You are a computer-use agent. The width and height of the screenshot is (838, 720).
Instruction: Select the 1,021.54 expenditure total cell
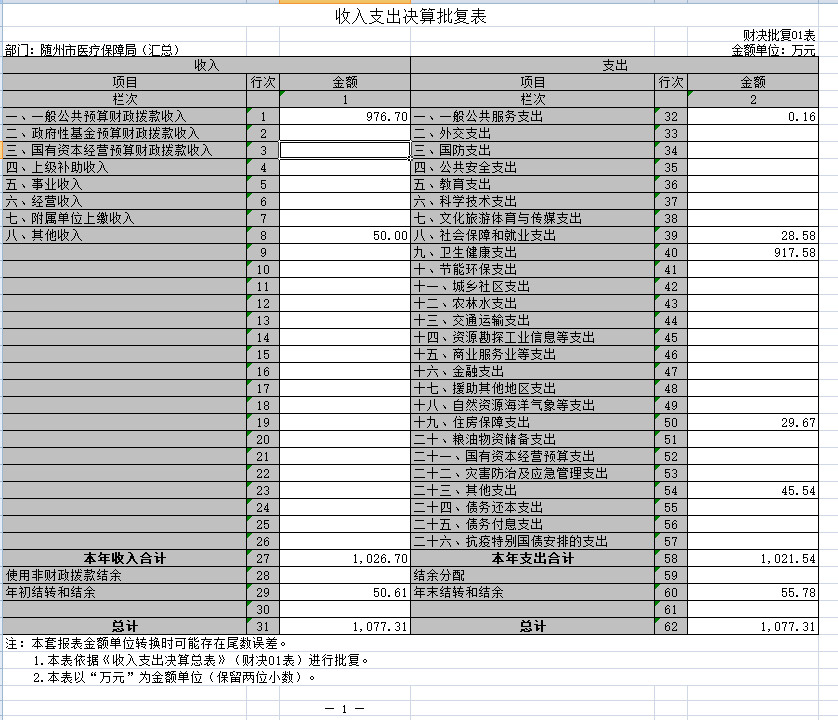[752, 559]
